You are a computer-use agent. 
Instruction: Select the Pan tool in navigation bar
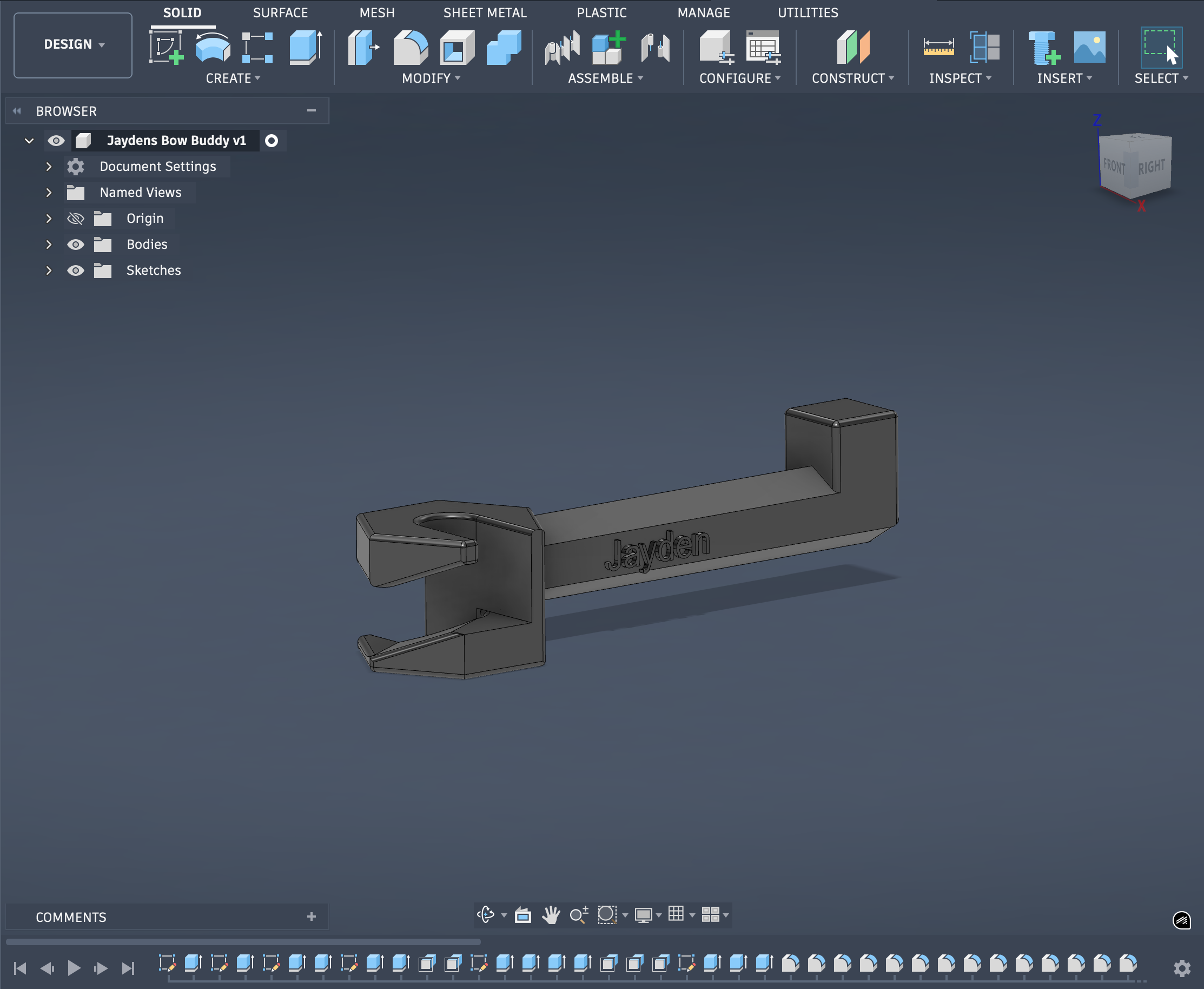tap(551, 915)
